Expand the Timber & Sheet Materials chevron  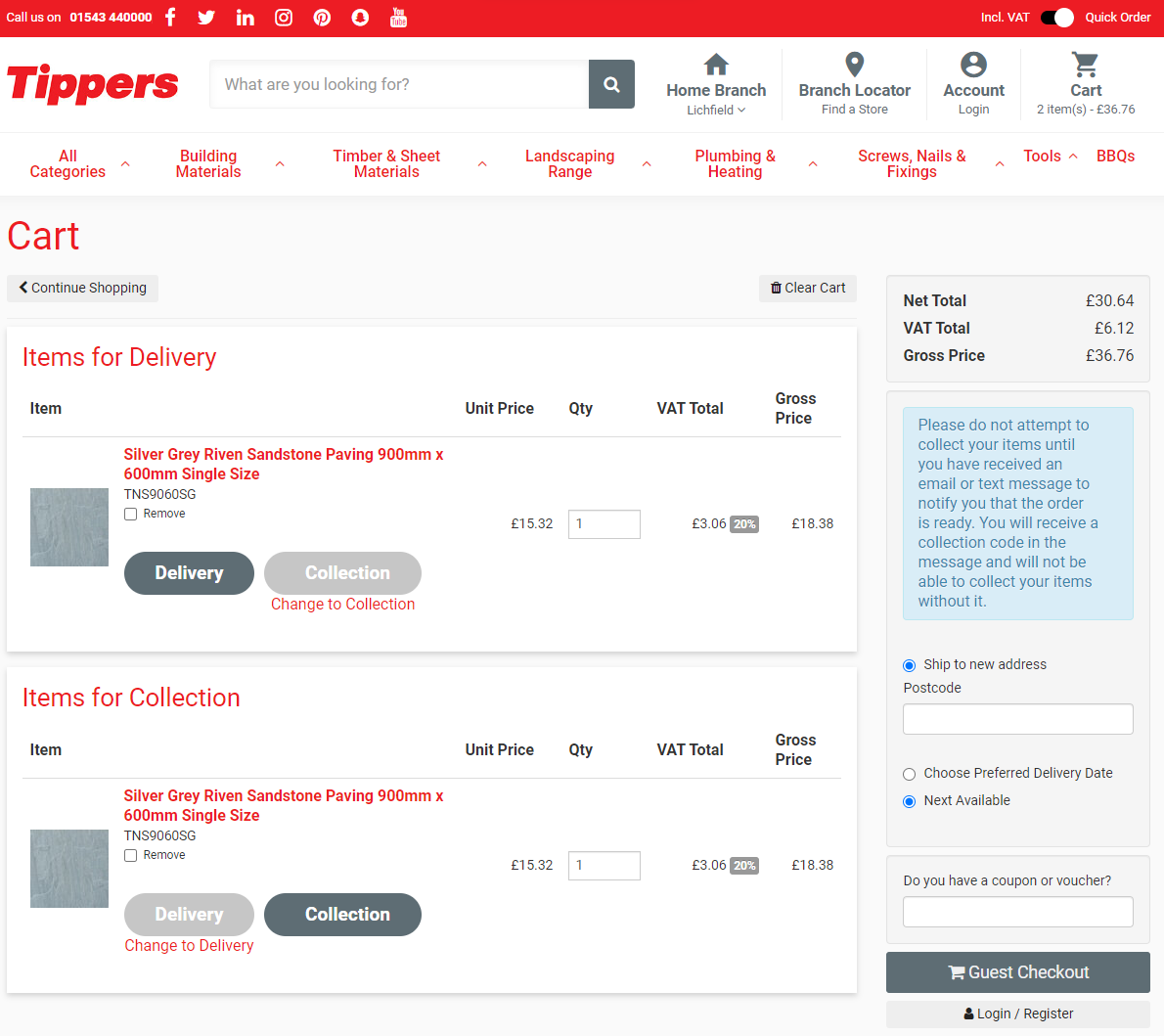pos(482,164)
